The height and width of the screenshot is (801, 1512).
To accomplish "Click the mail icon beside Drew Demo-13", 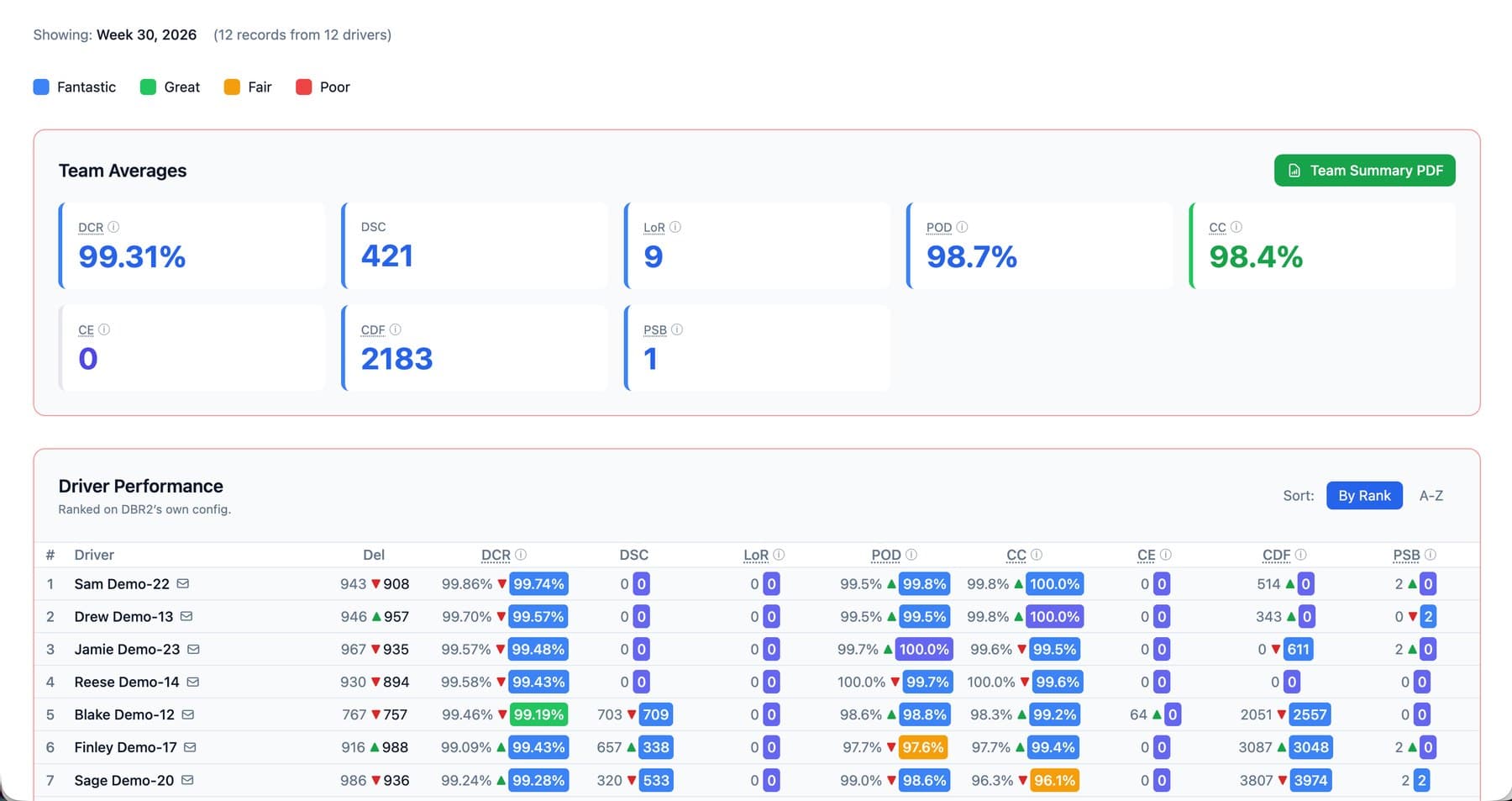I will pos(186,616).
